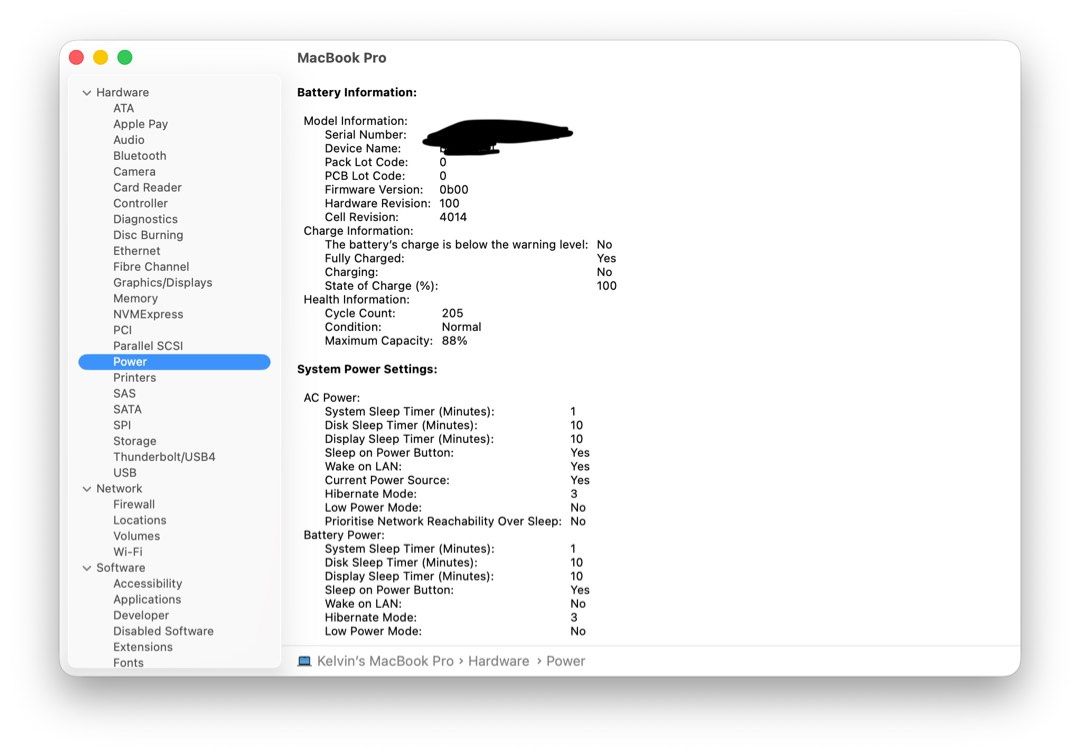Click the System Power Settings heading
The width and height of the screenshot is (1080, 755).
coord(367,369)
